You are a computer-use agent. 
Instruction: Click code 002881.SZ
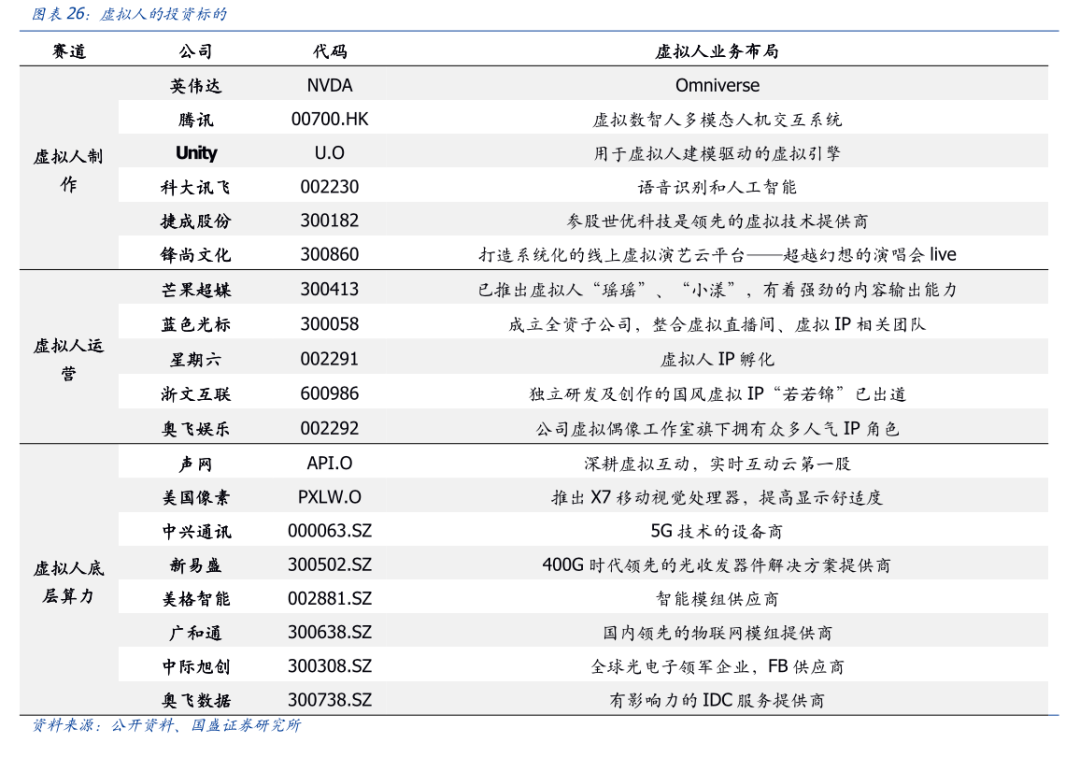(330, 598)
